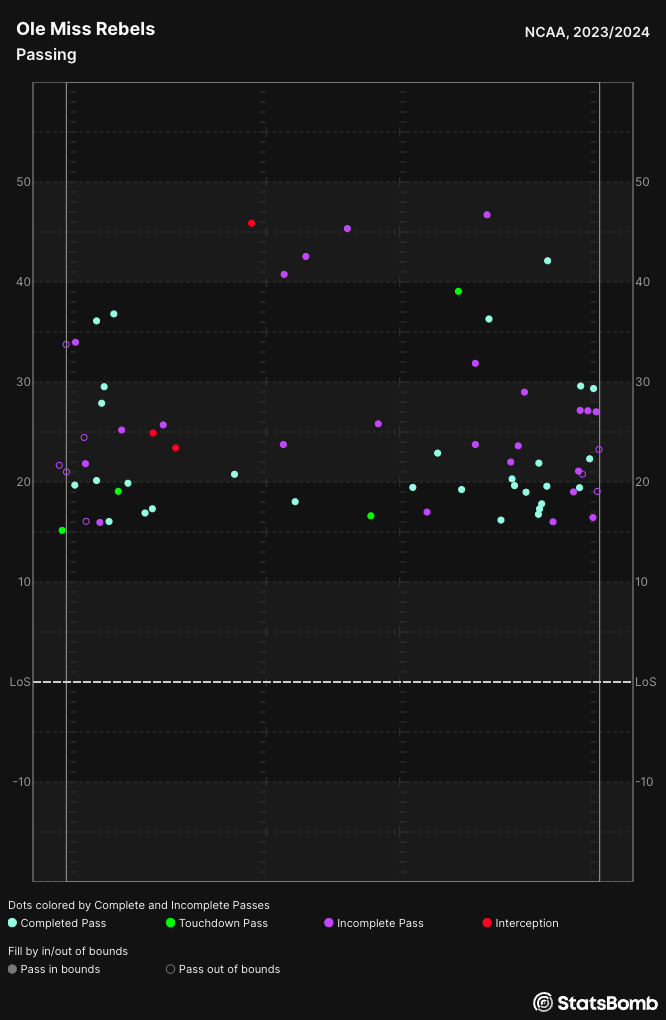The width and height of the screenshot is (666, 1020).
Task: Click 'Dots colored by Complete and Incomplete Passes' heading
Action: click(139, 905)
